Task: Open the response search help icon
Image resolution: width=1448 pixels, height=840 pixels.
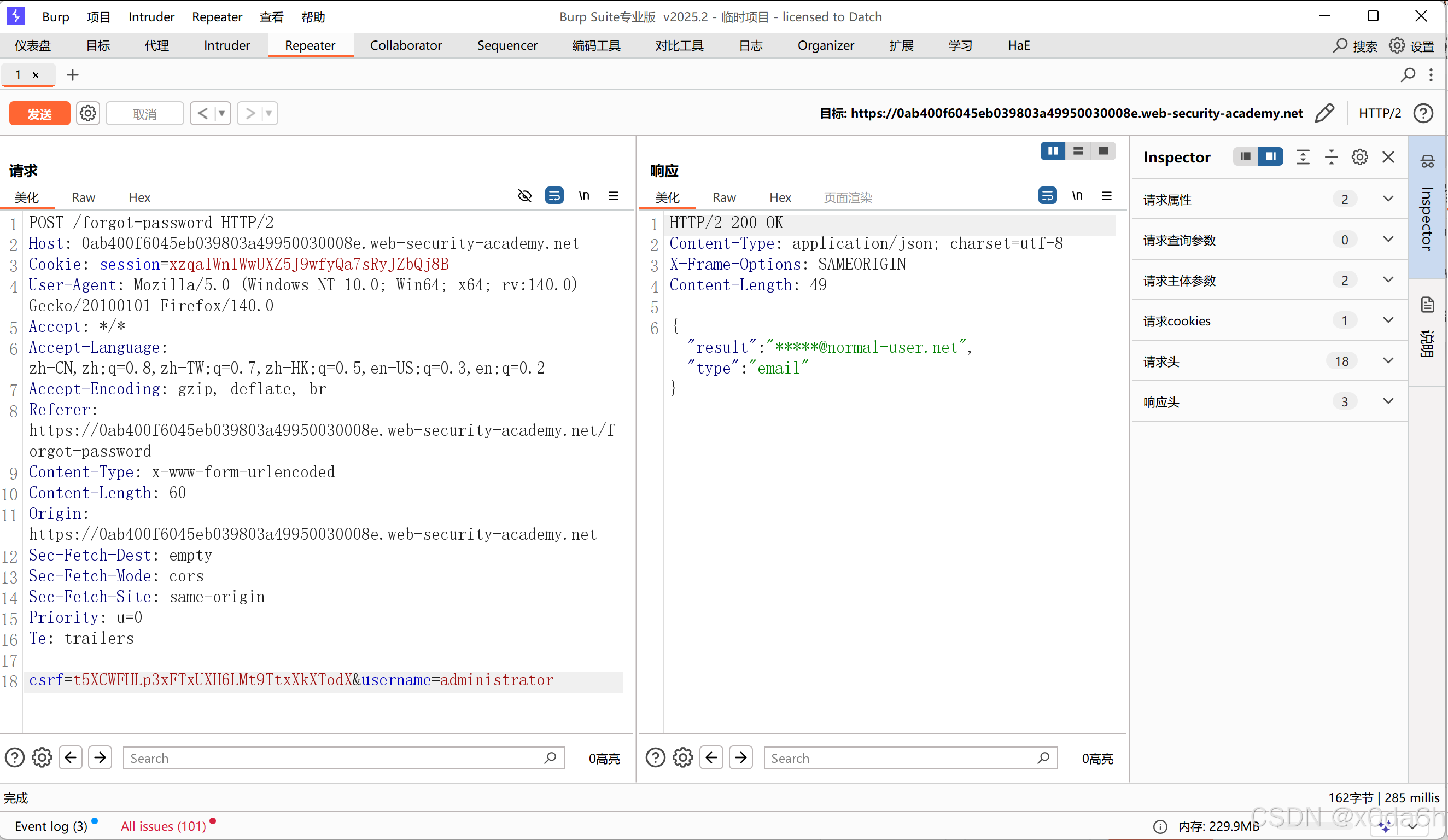Action: 655,758
